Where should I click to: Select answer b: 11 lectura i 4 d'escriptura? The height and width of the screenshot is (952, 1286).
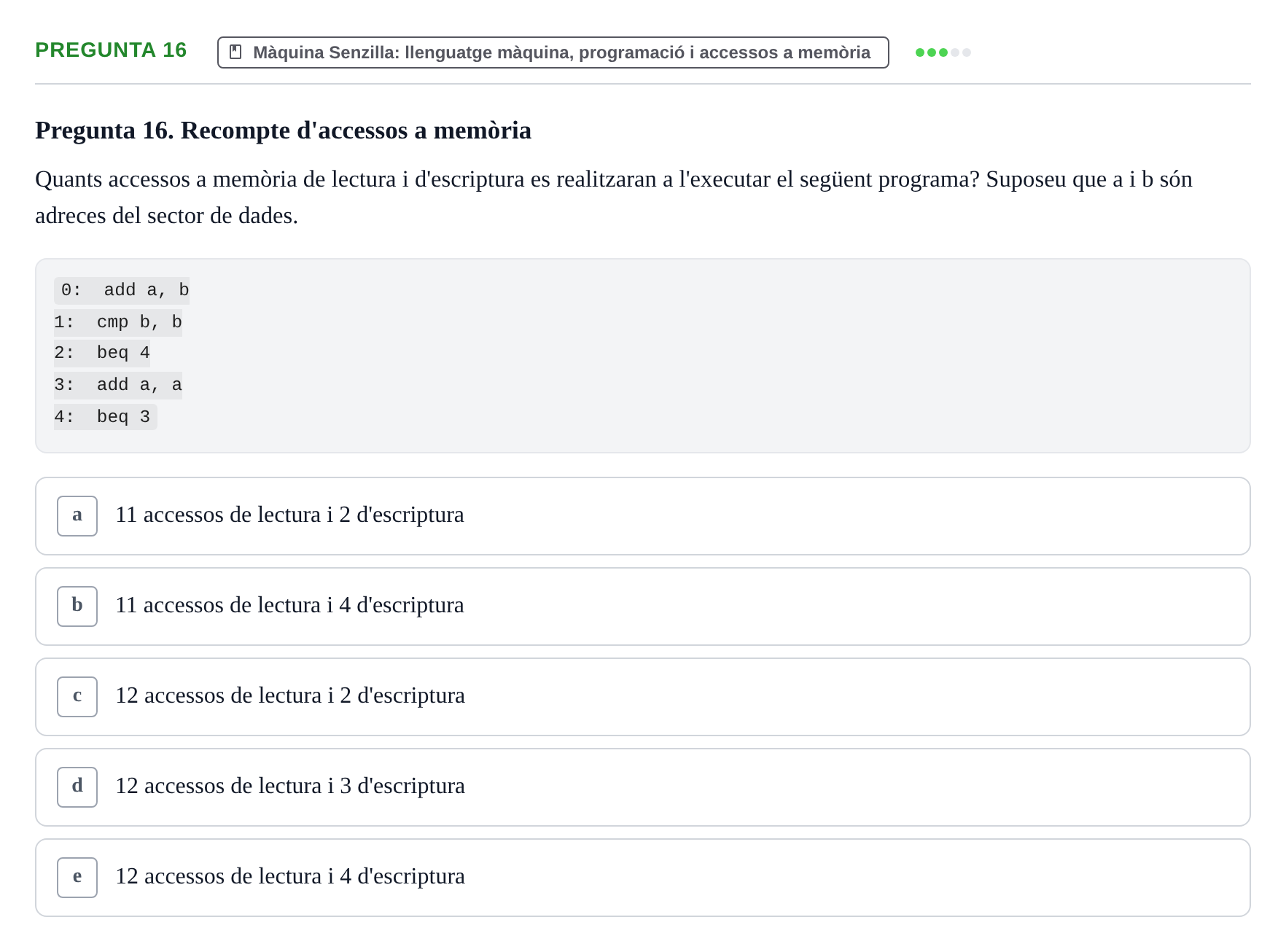pyautogui.click(x=642, y=606)
